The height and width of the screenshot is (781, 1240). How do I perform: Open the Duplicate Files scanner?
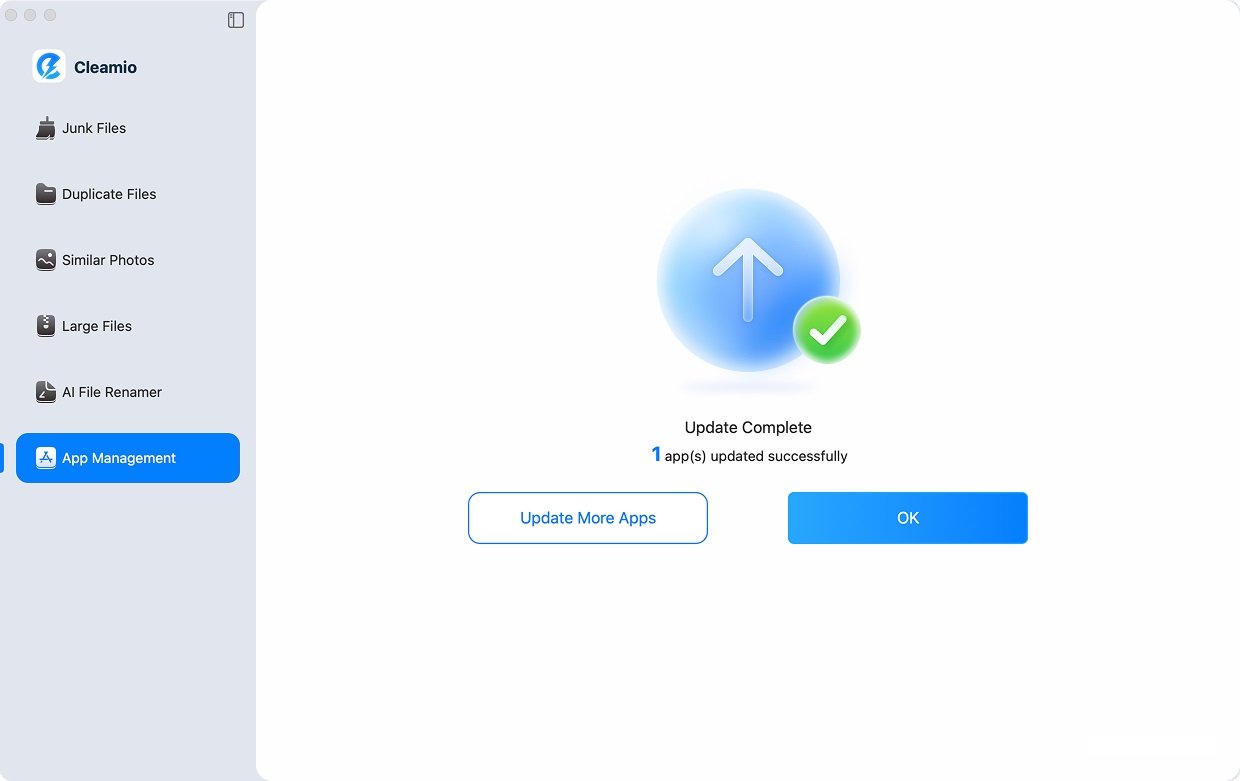pyautogui.click(x=109, y=194)
